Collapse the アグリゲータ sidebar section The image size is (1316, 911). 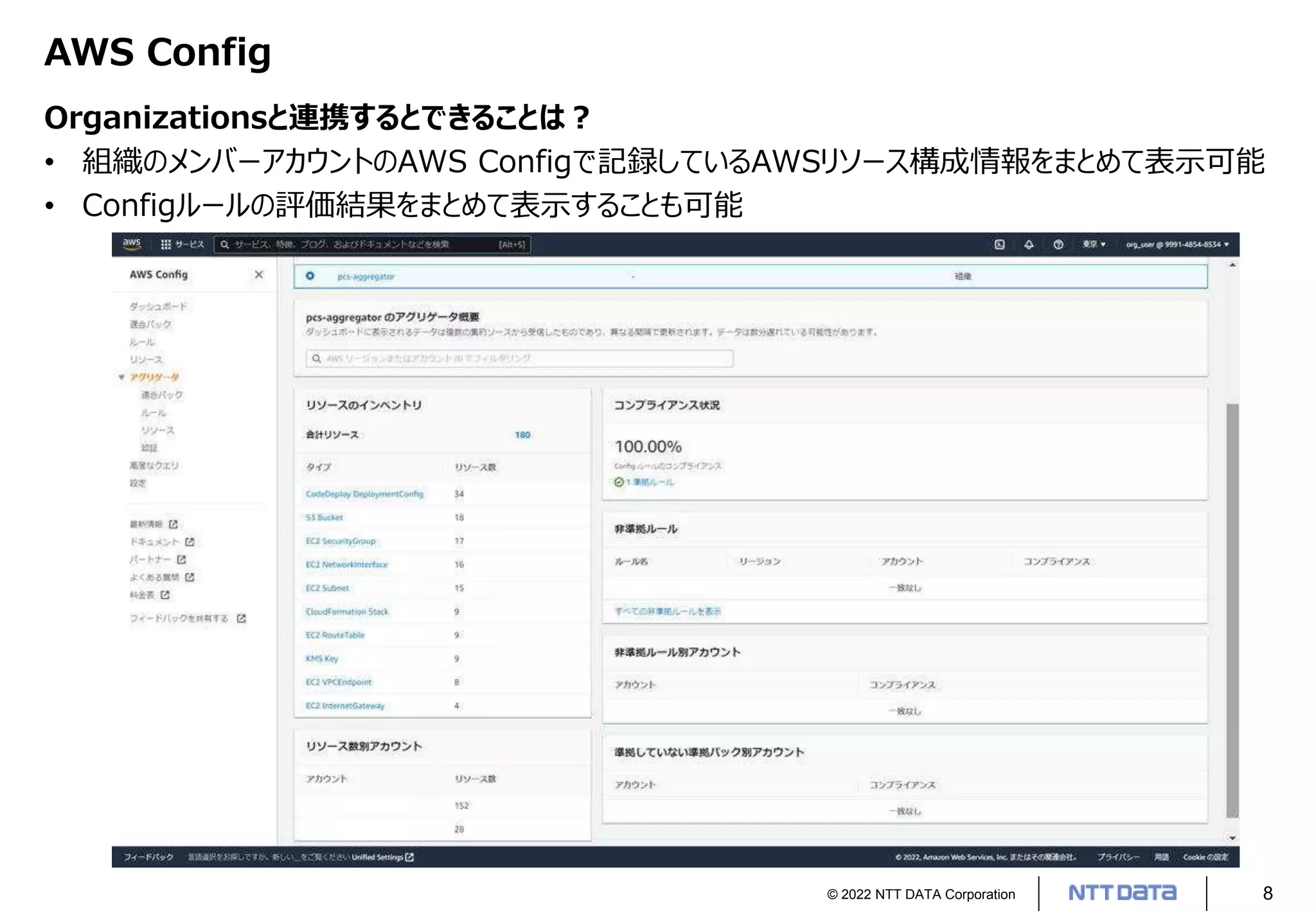click(121, 377)
